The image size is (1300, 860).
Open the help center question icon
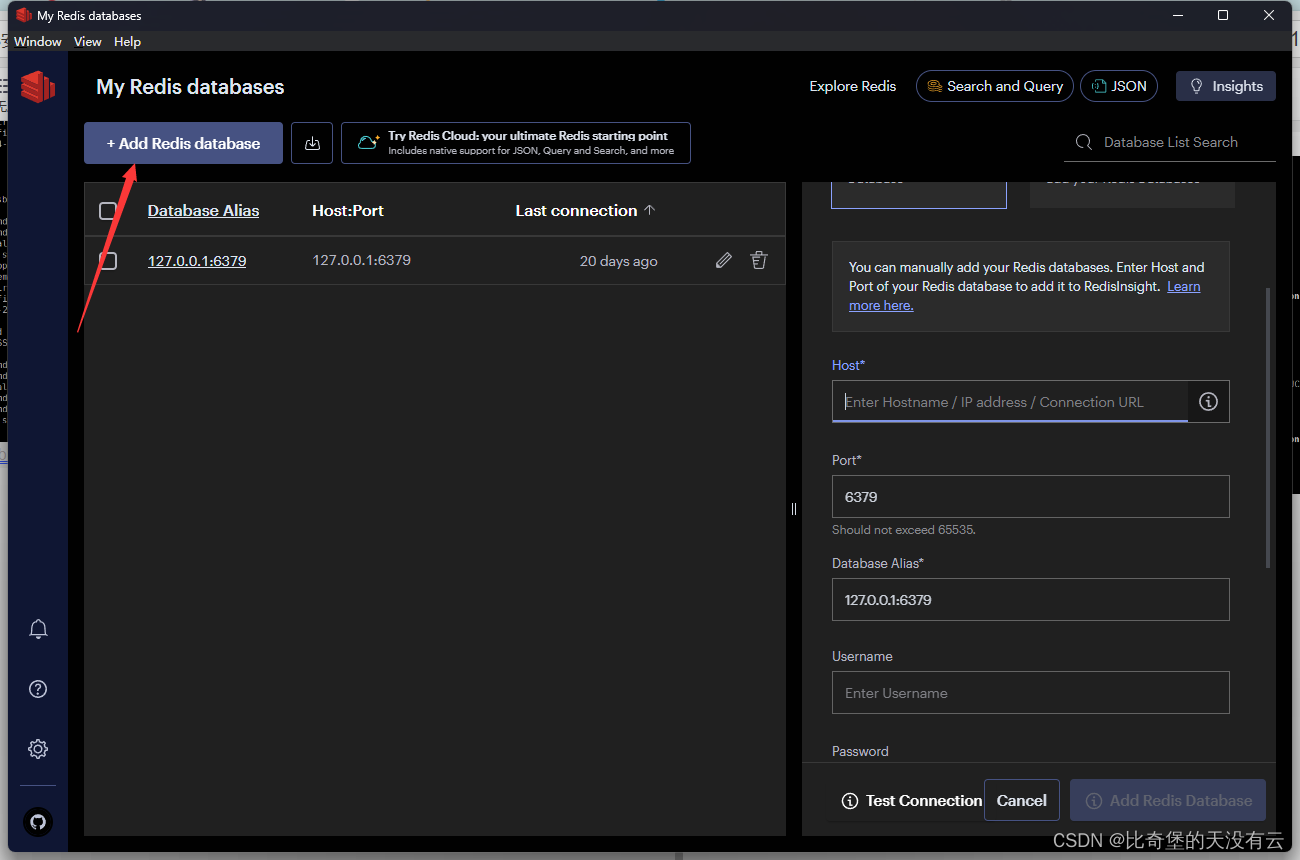pyautogui.click(x=38, y=689)
